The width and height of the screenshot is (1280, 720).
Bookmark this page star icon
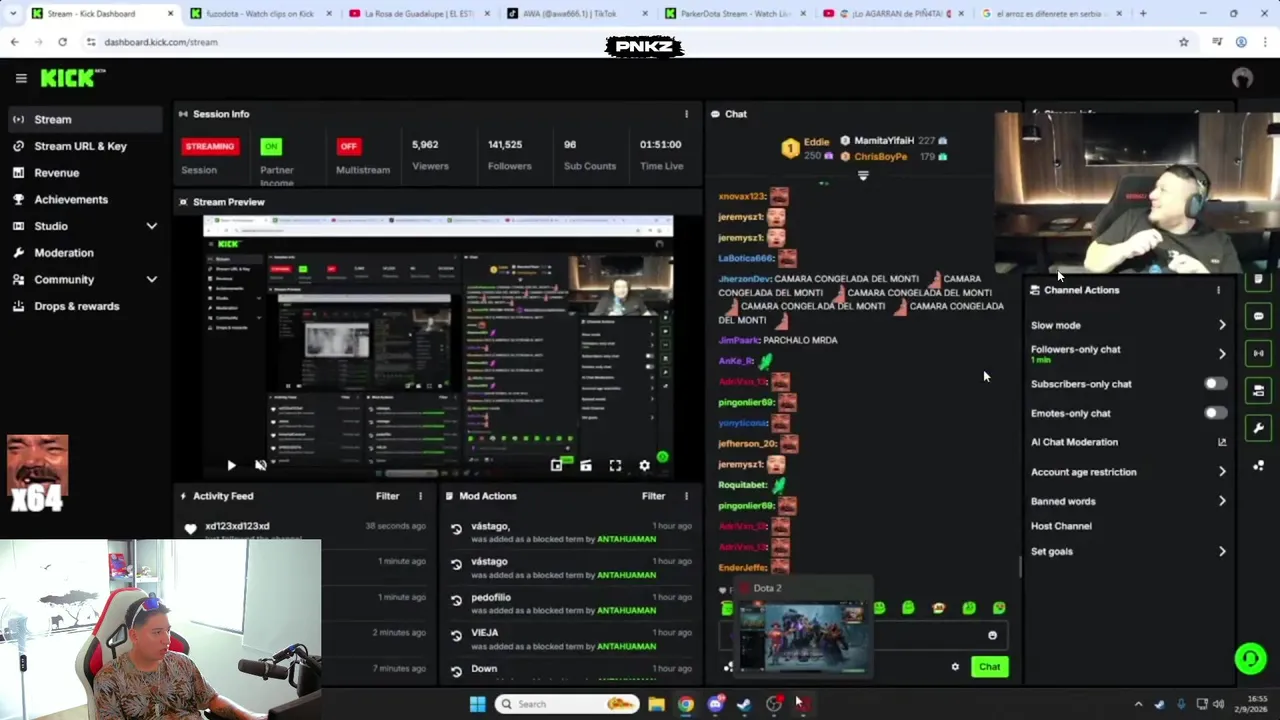1184,42
